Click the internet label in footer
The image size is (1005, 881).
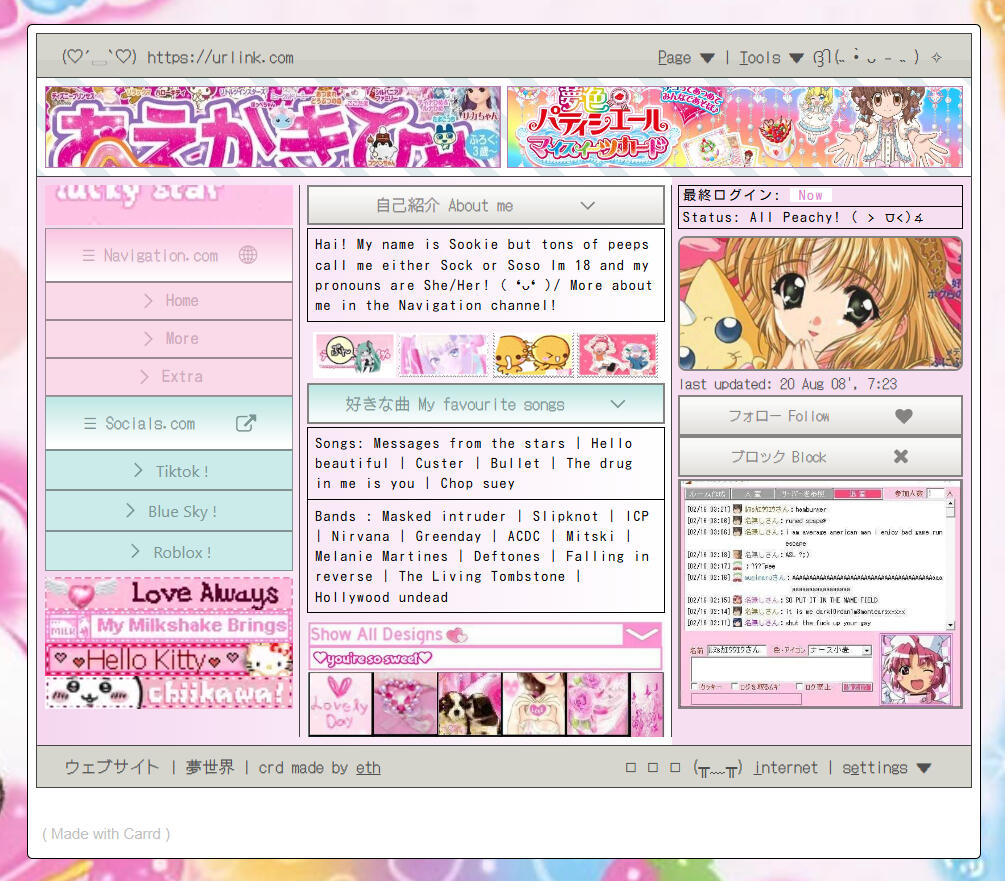(786, 768)
